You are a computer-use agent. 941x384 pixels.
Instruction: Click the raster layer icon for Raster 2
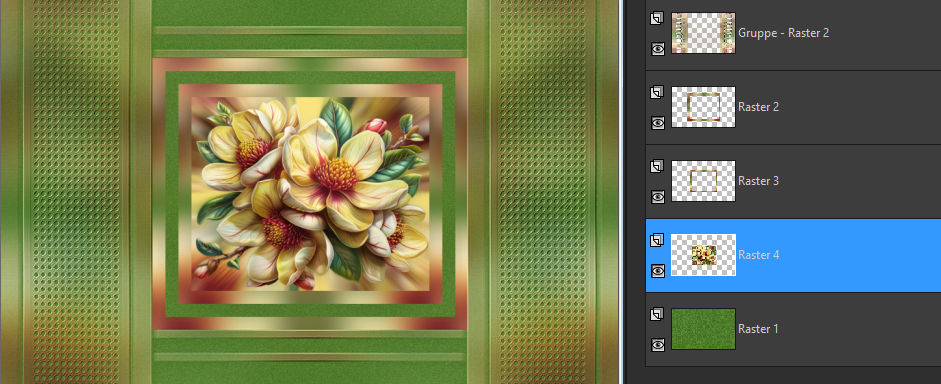657,92
